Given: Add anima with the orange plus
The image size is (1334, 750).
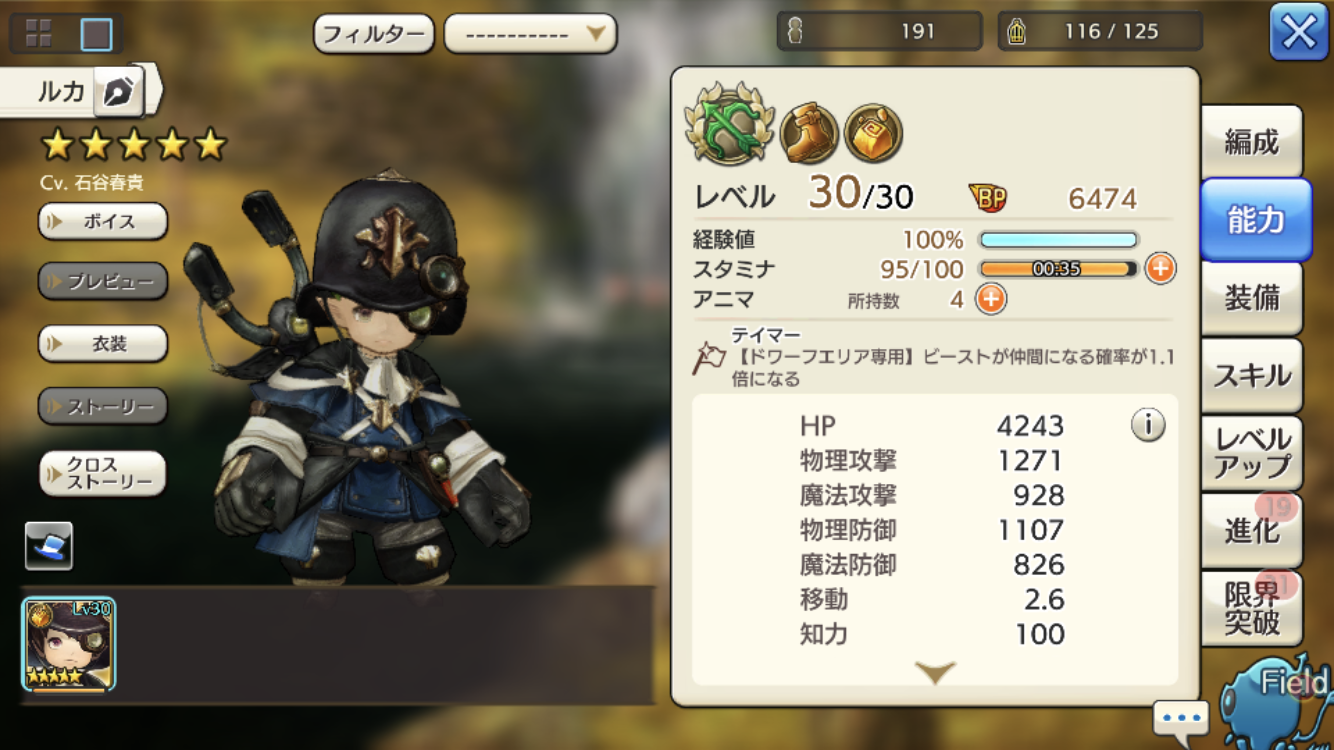Looking at the screenshot, I should [x=990, y=299].
